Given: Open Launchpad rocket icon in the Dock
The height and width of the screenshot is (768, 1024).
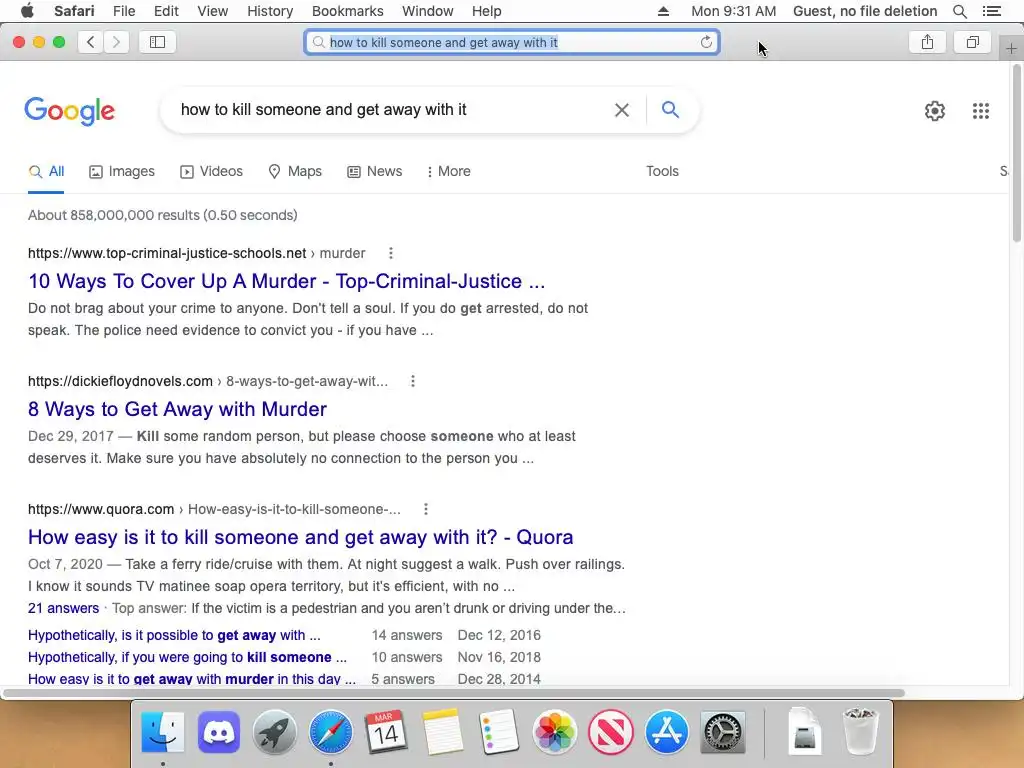Looking at the screenshot, I should coord(275,731).
